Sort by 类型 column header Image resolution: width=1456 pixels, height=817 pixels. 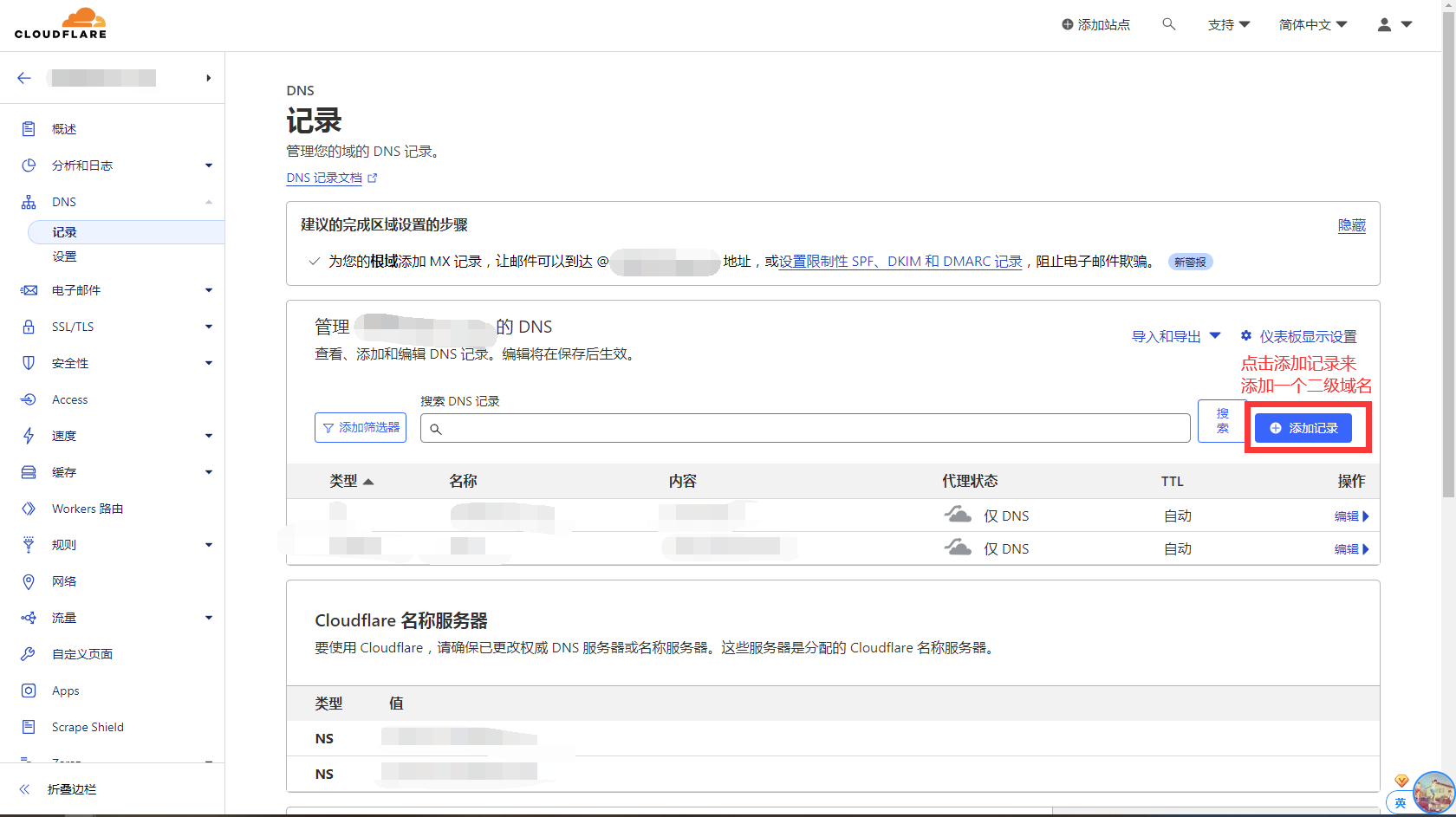click(351, 481)
